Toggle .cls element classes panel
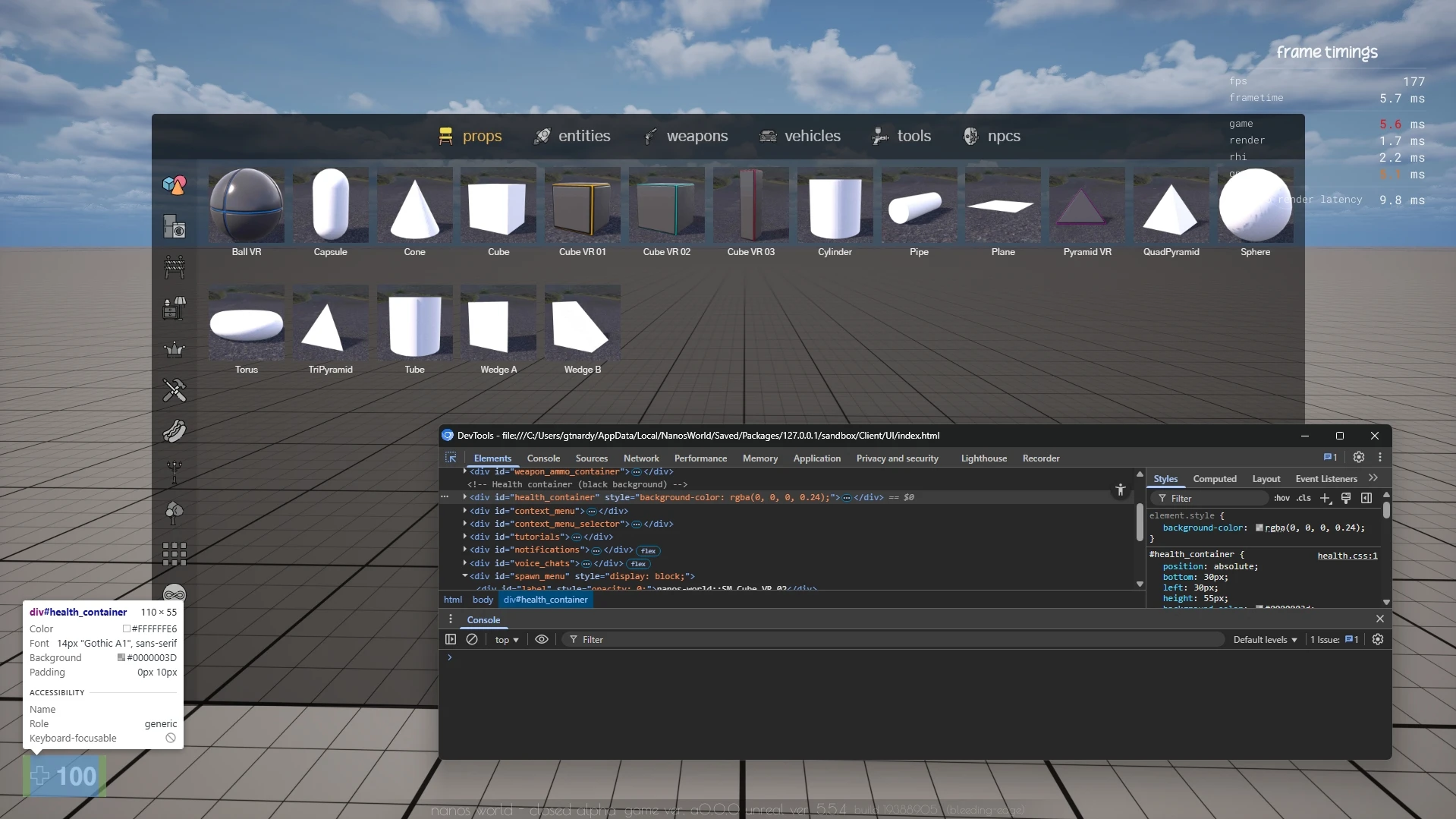This screenshot has height=819, width=1456. (x=1303, y=498)
